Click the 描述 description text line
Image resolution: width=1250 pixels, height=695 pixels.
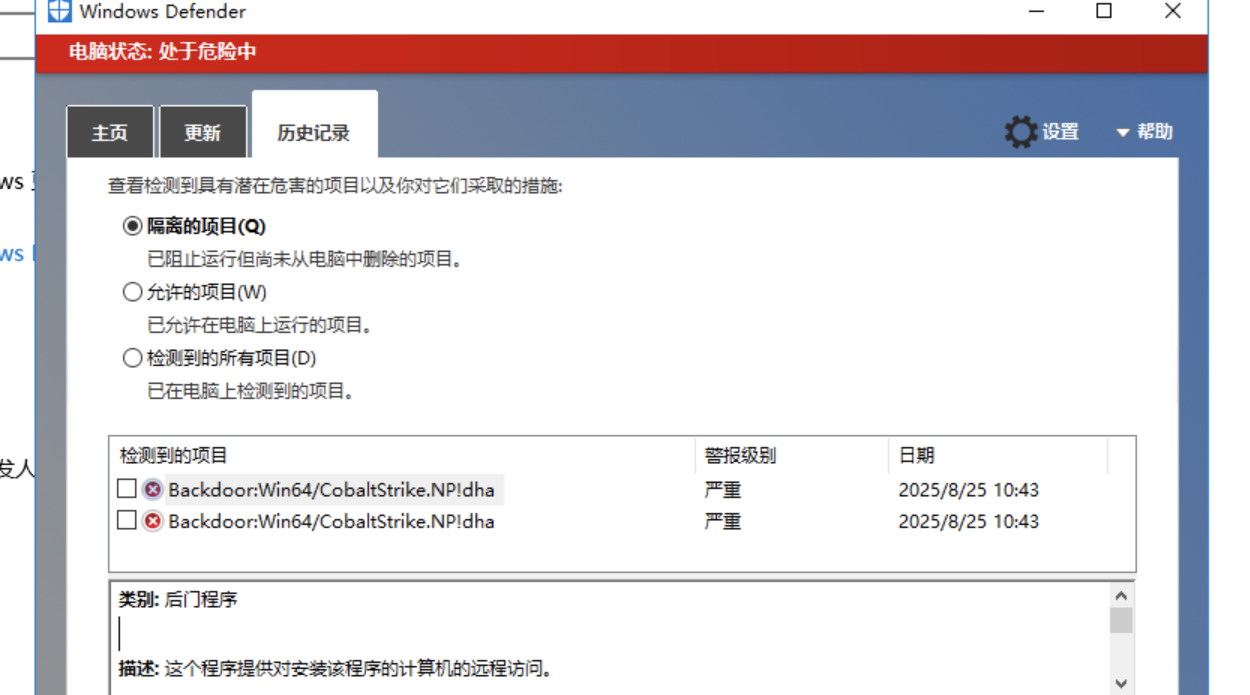tap(335, 668)
